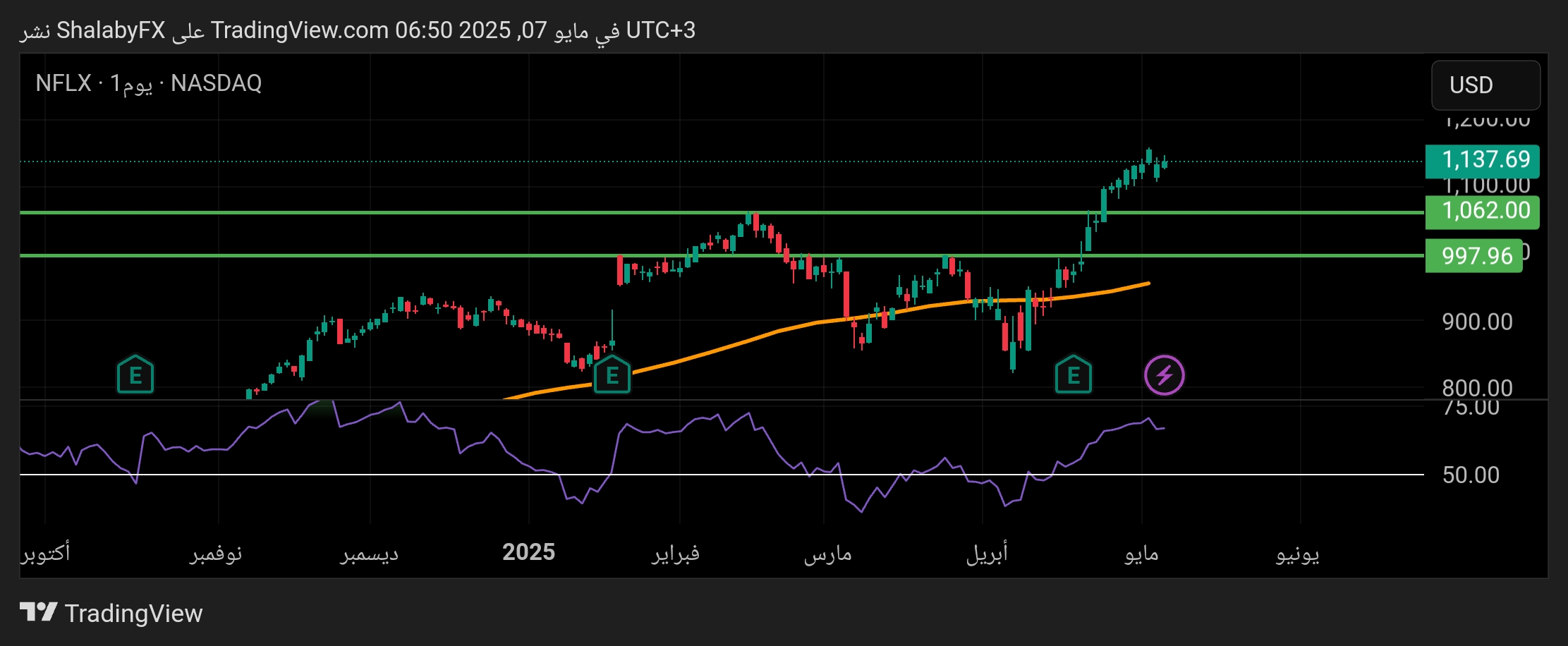1568x646 pixels.
Task: Click the TradingView brand text at bottom
Action: 133,613
